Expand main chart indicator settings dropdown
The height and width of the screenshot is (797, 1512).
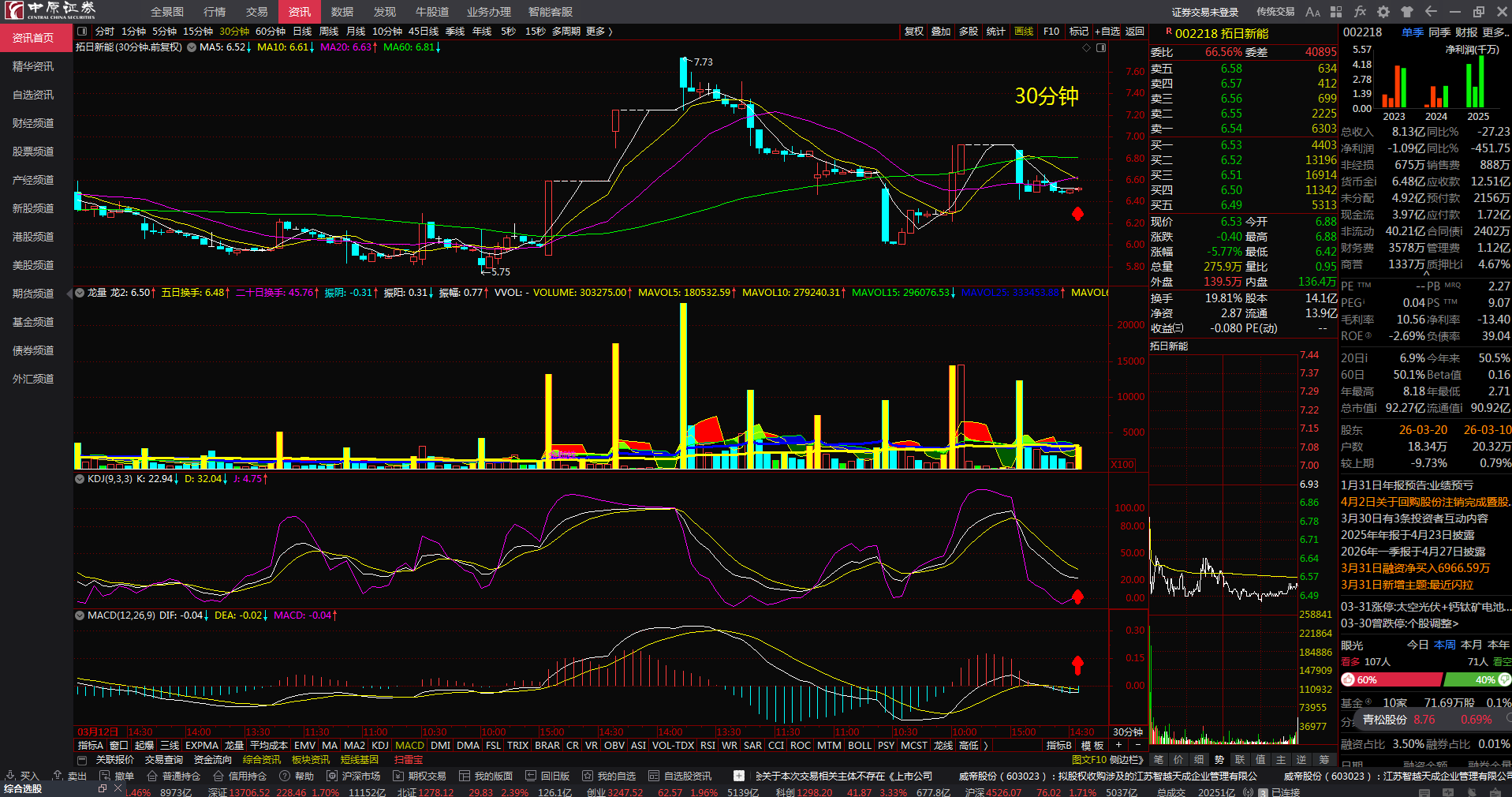coord(191,47)
